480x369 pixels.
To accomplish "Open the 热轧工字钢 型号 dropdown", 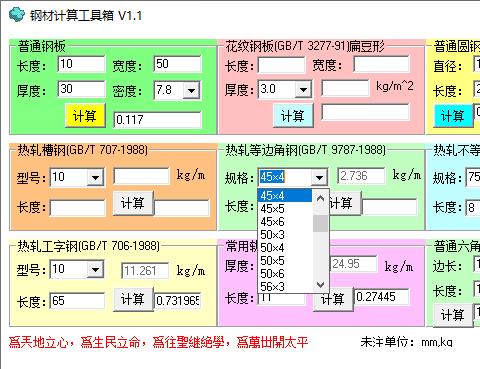I will 95,269.
